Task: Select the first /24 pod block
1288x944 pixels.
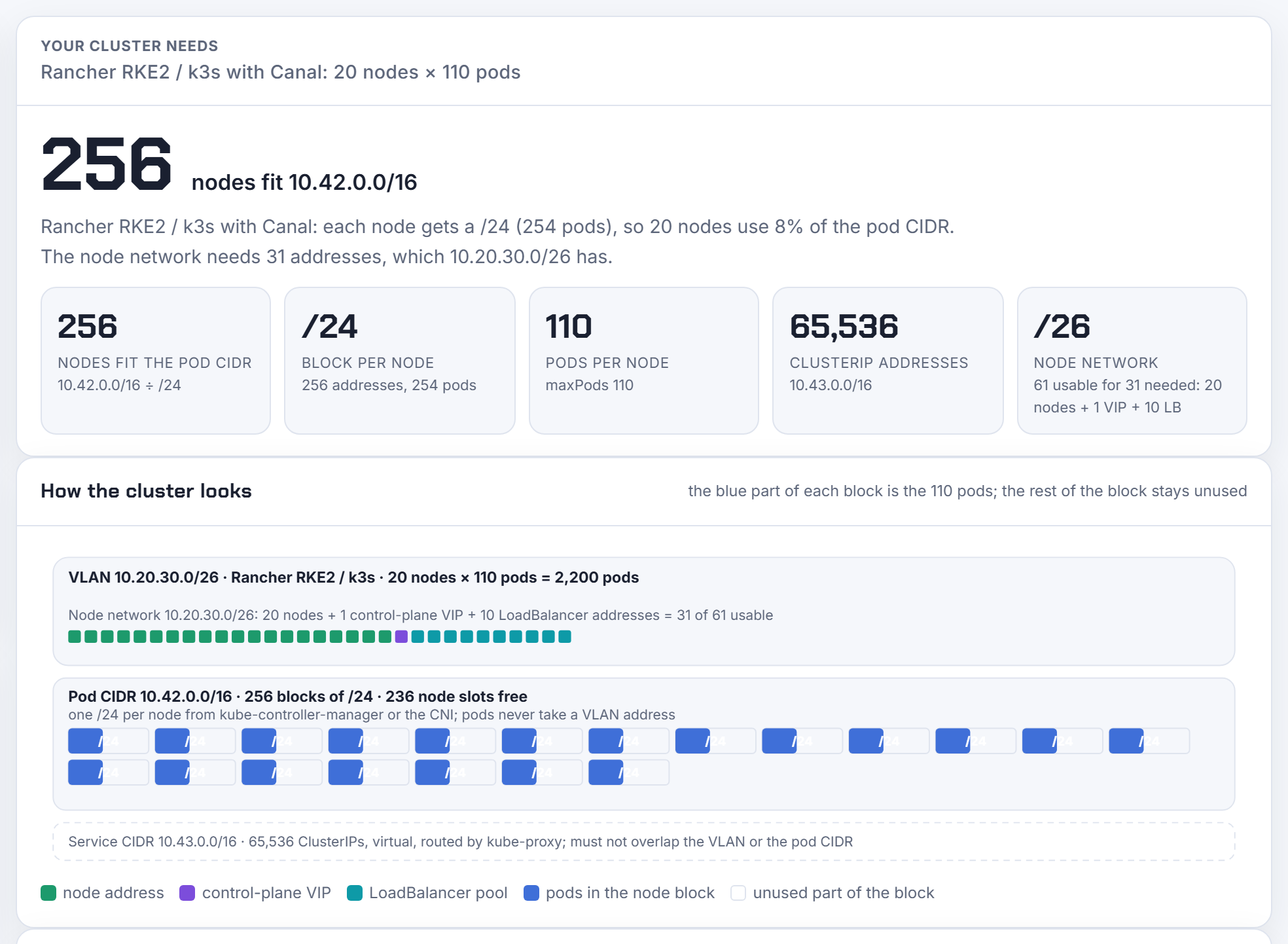Action: tap(109, 741)
